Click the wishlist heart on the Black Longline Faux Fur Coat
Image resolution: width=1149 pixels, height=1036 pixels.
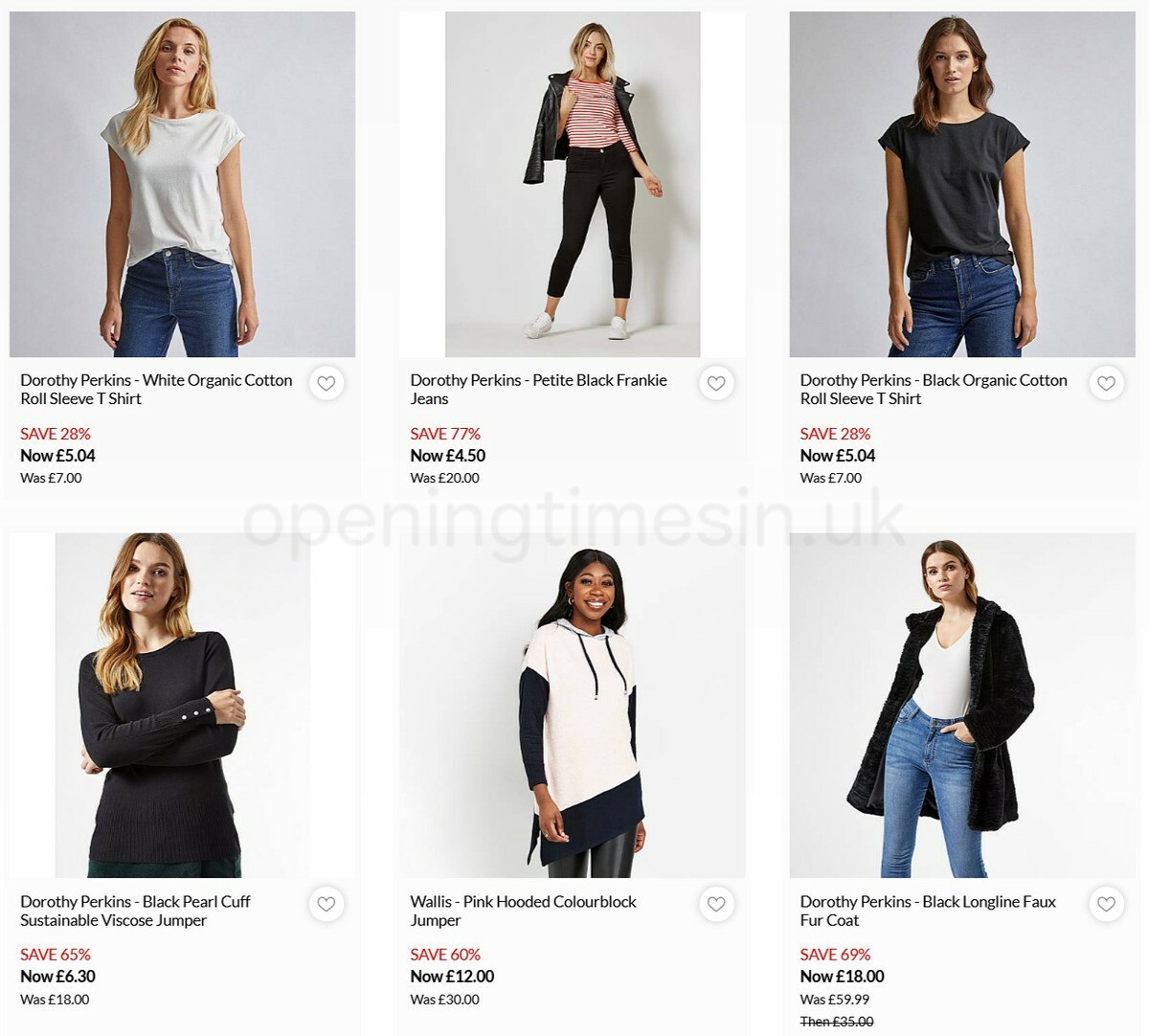1106,904
